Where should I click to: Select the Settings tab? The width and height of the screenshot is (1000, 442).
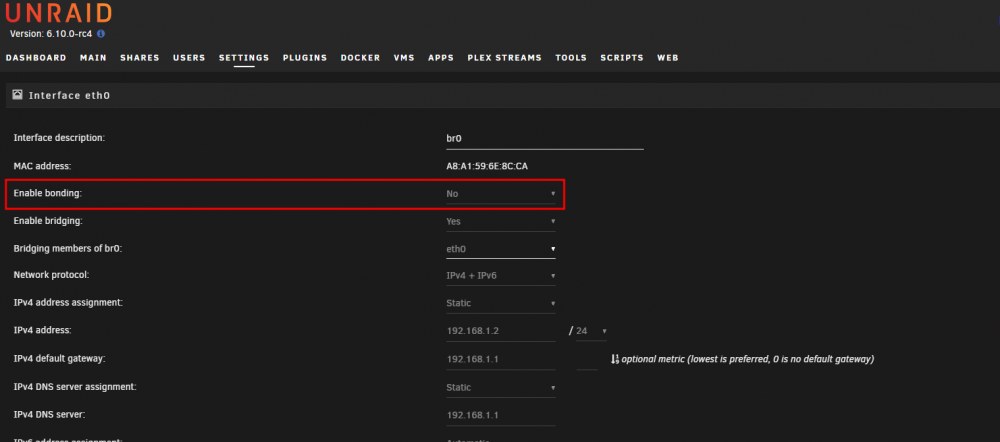tap(244, 57)
